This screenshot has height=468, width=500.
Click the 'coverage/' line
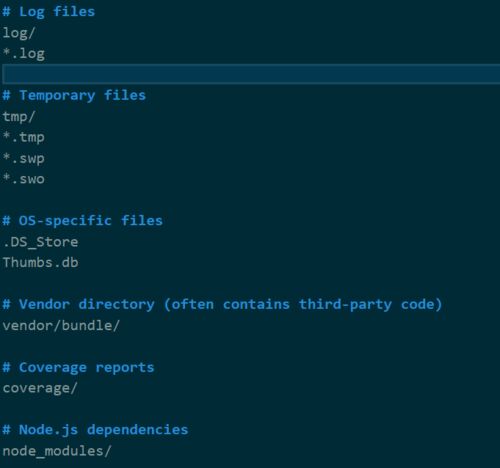coord(40,388)
